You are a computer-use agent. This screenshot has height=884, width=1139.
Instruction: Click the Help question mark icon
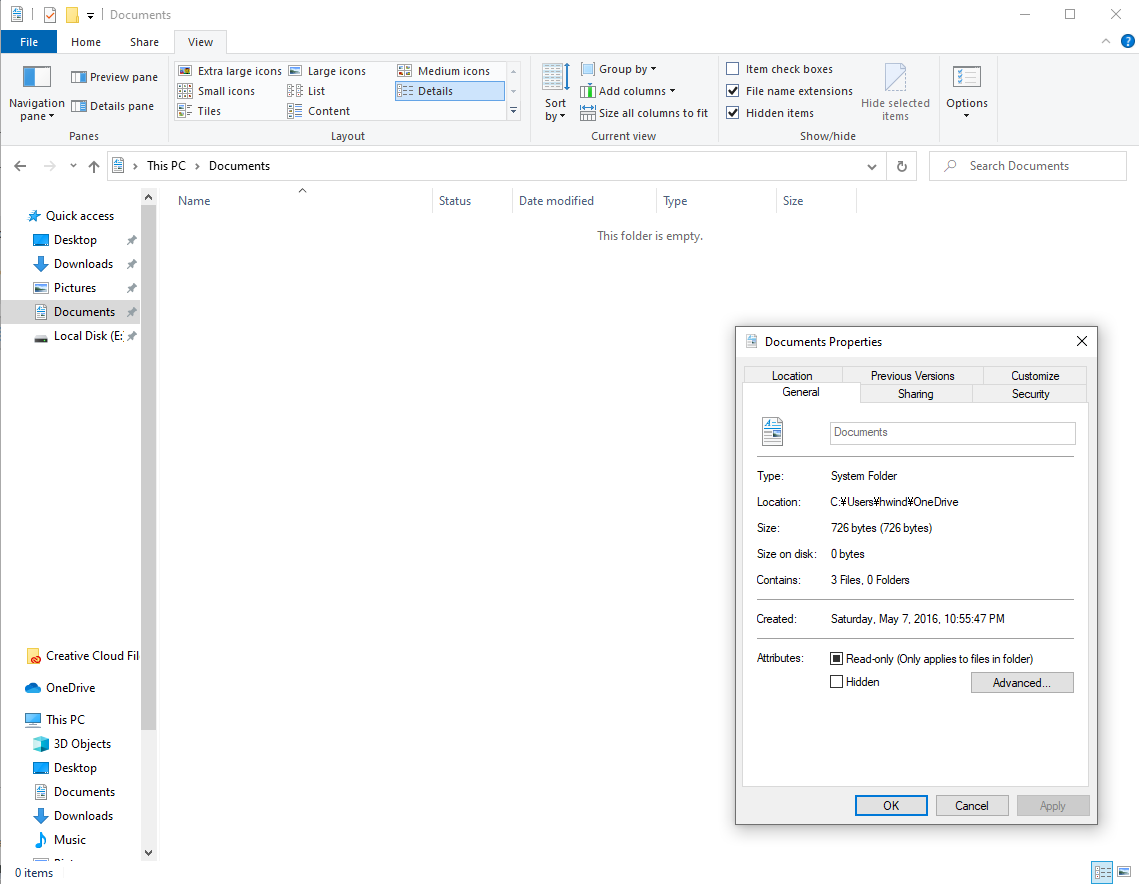click(1127, 42)
